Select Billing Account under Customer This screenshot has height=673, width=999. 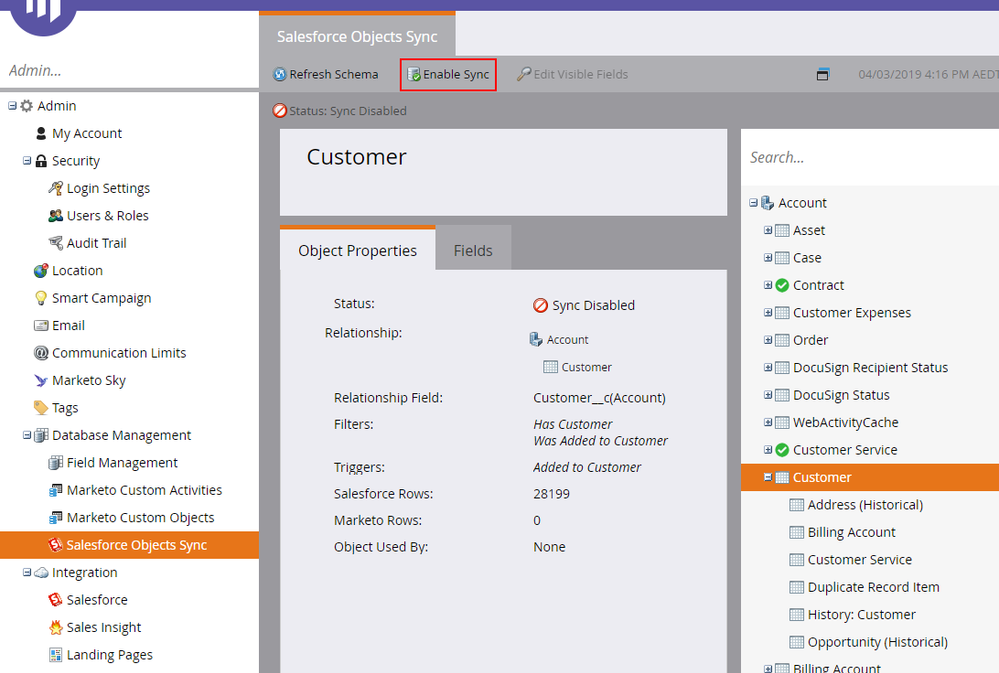[x=851, y=532]
